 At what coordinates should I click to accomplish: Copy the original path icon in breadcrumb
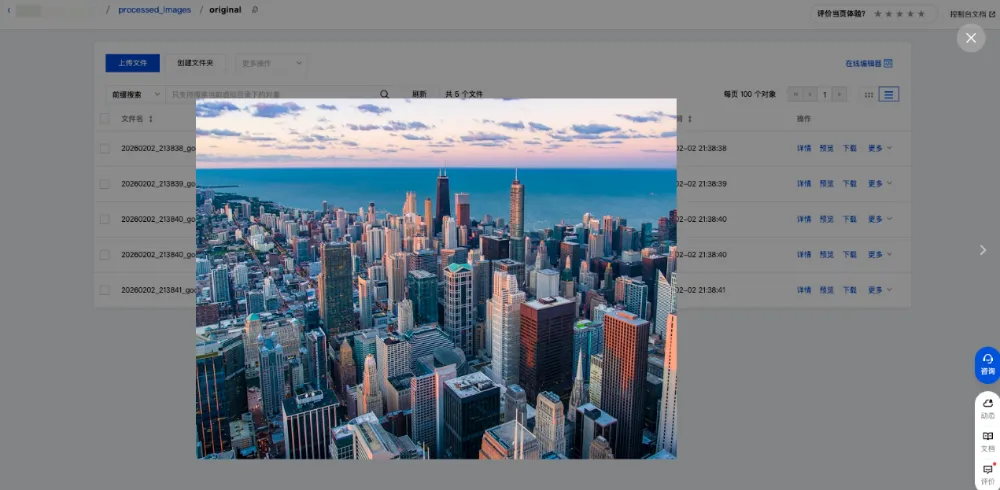(x=255, y=10)
